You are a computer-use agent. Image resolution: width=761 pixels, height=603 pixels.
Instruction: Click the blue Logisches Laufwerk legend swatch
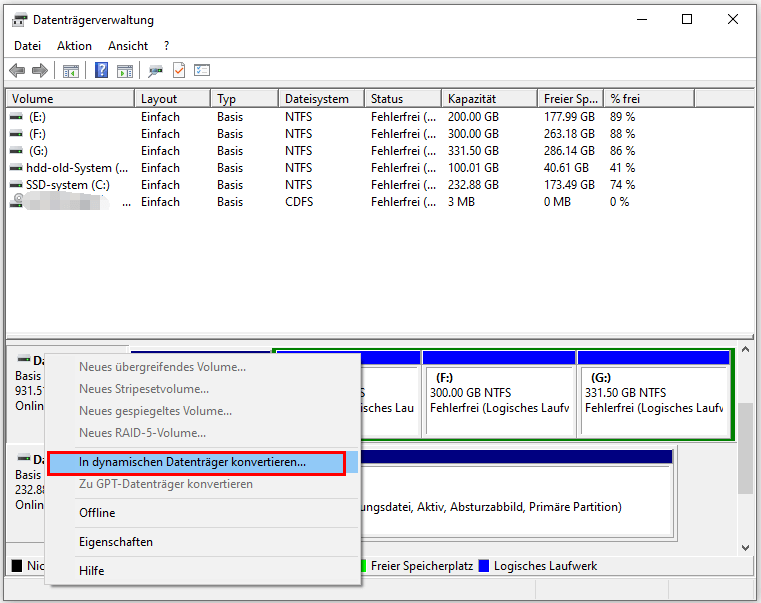(484, 567)
